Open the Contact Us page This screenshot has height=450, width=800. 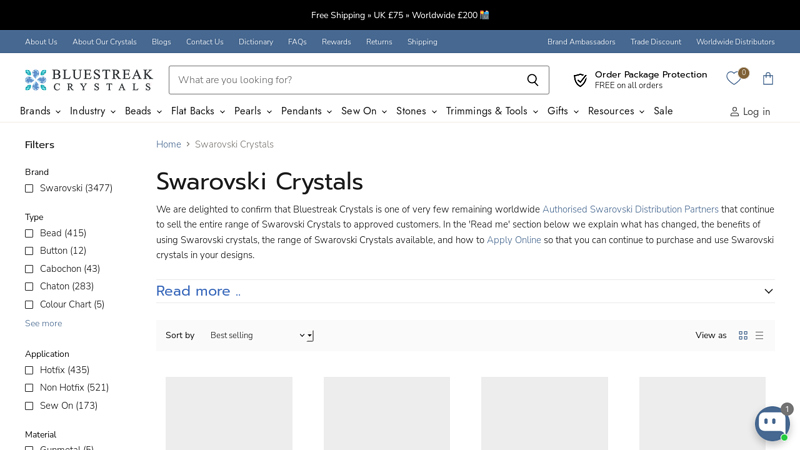click(205, 42)
